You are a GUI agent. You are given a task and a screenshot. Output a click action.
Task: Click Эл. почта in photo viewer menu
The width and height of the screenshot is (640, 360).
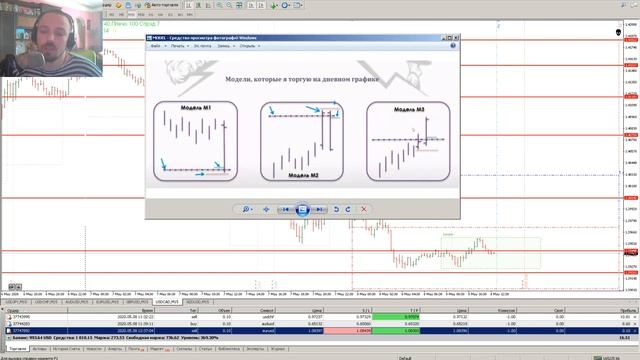click(202, 46)
